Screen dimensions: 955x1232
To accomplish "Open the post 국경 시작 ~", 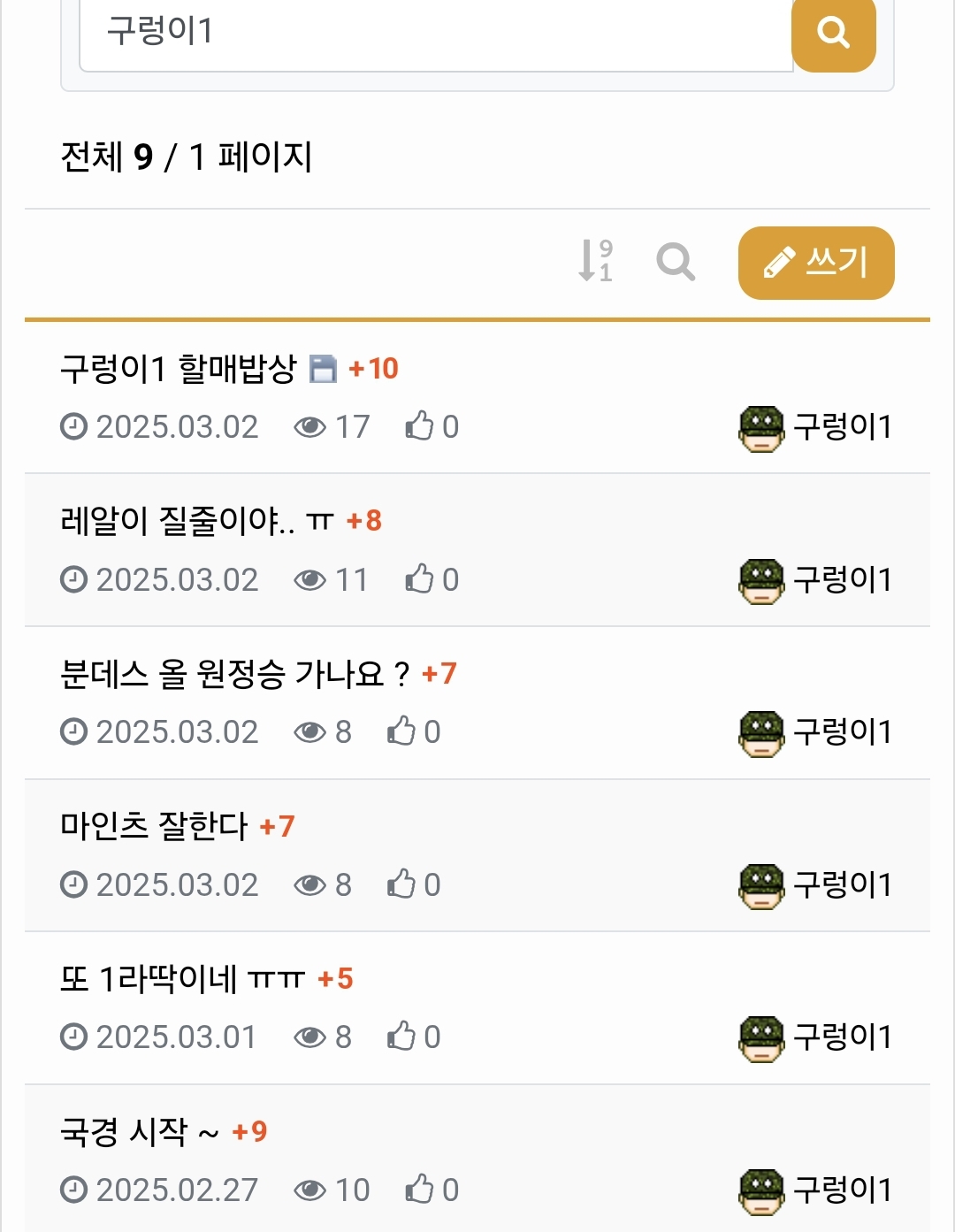I will point(139,1131).
